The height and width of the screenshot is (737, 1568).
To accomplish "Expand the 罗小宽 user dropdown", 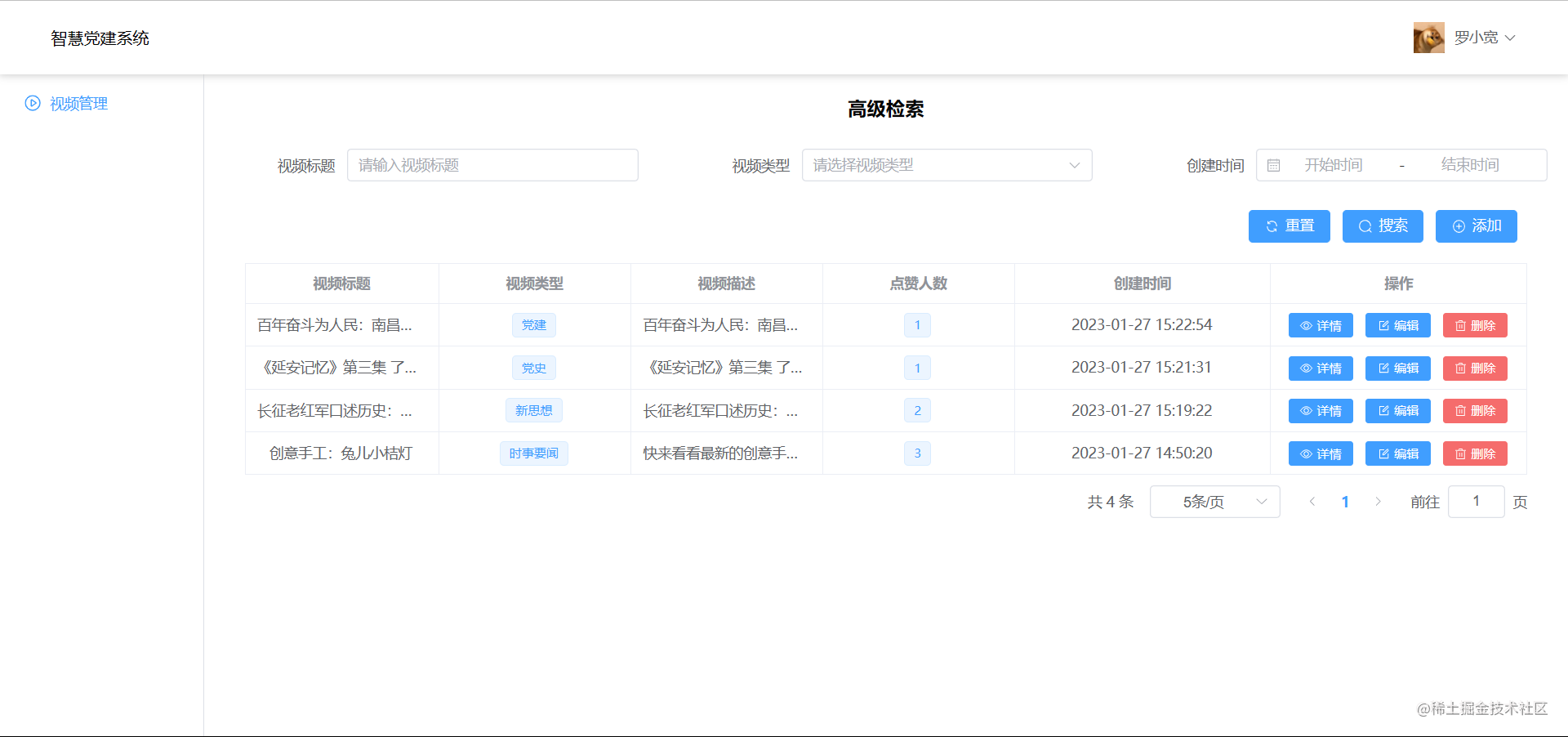I will [1484, 38].
